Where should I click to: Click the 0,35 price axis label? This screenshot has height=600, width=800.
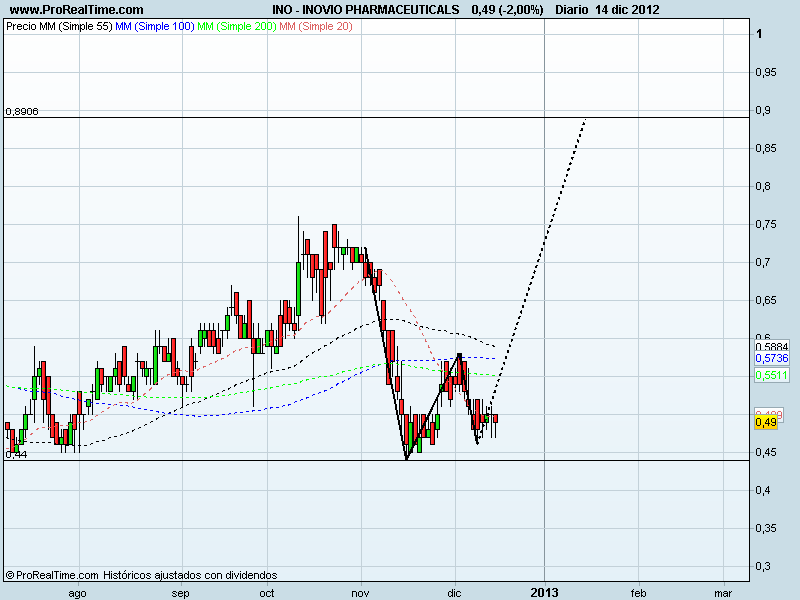[766, 528]
